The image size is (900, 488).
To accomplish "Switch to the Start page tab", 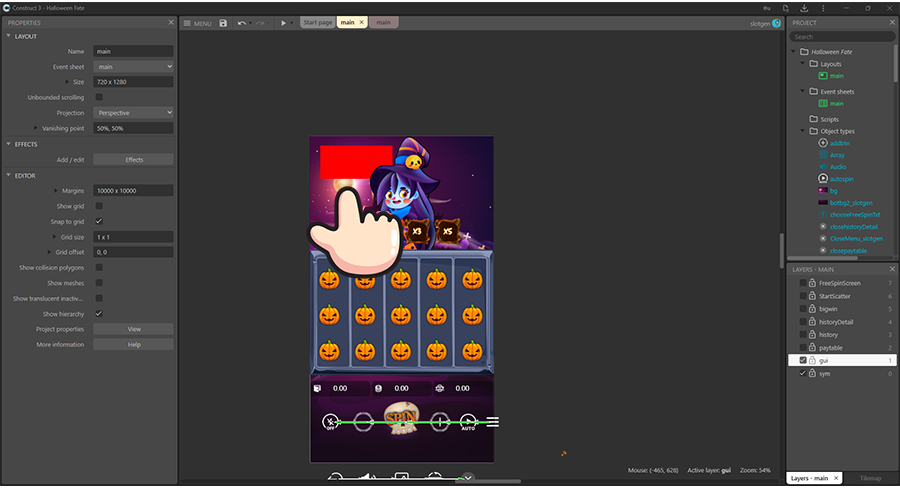I will click(317, 22).
